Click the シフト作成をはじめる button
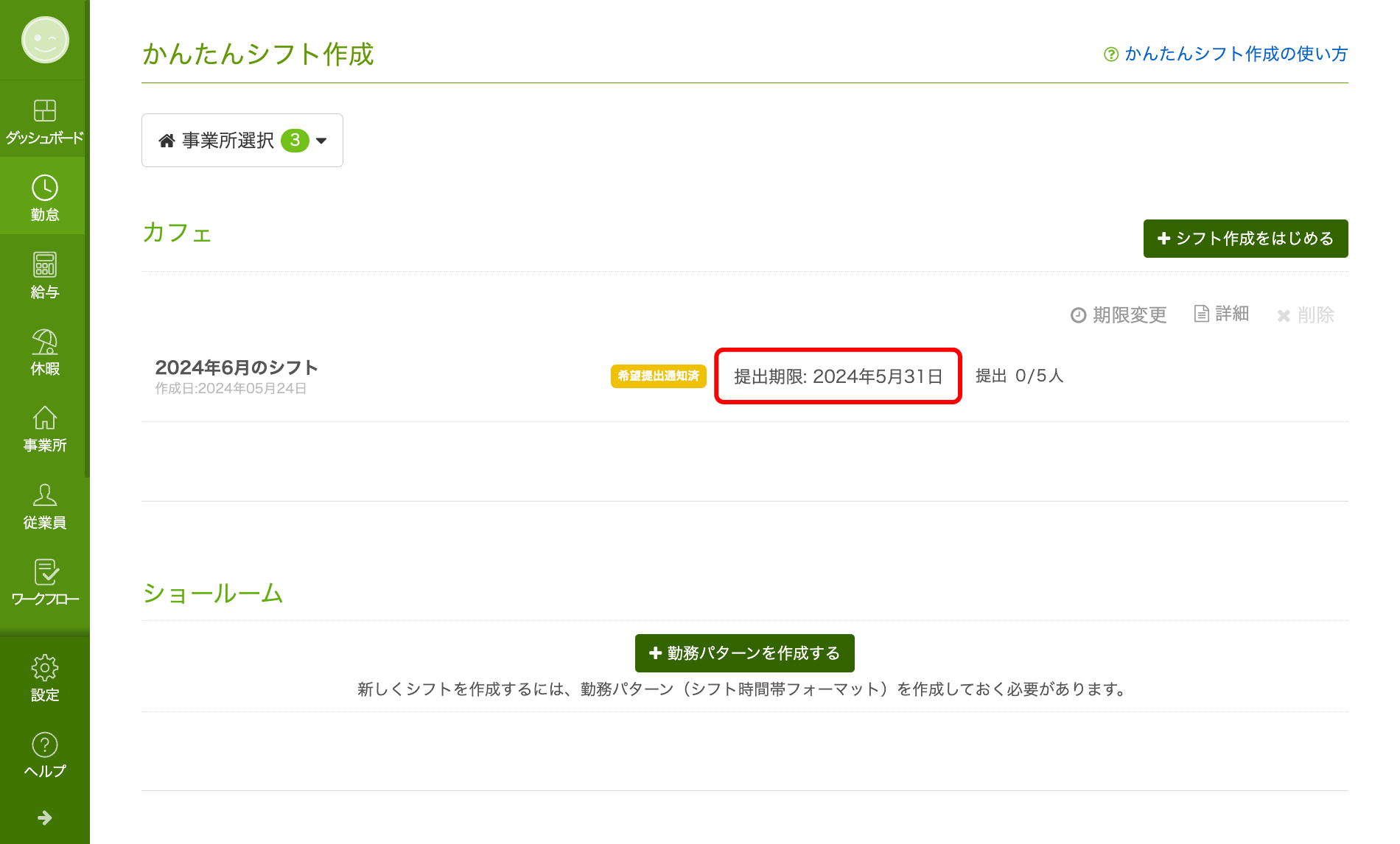Viewport: 1400px width, 844px height. coord(1245,239)
